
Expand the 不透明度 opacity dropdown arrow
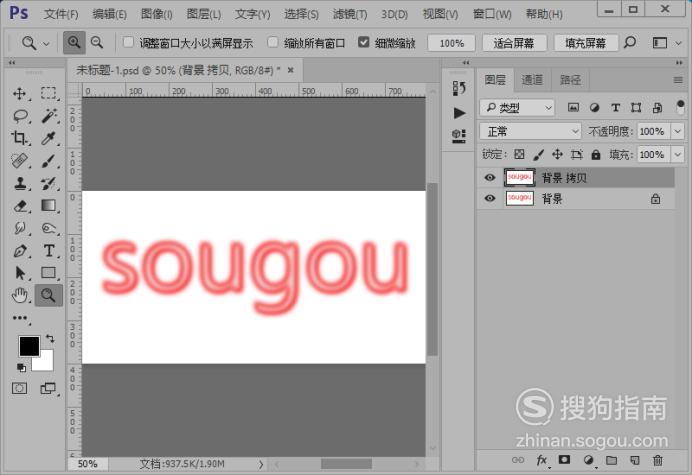677,131
